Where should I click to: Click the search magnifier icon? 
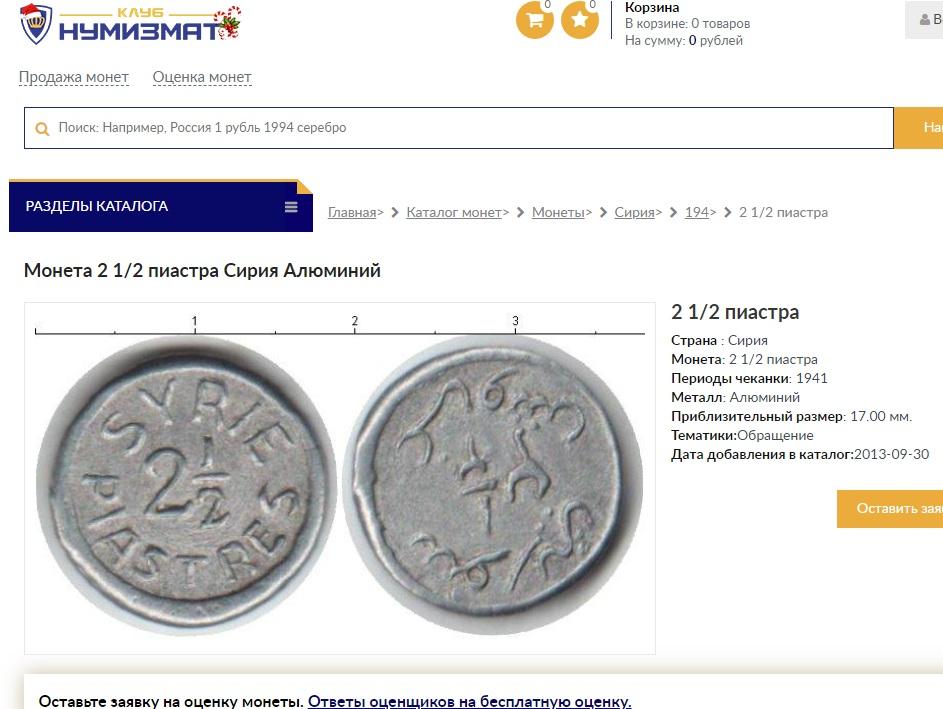pyautogui.click(x=42, y=128)
